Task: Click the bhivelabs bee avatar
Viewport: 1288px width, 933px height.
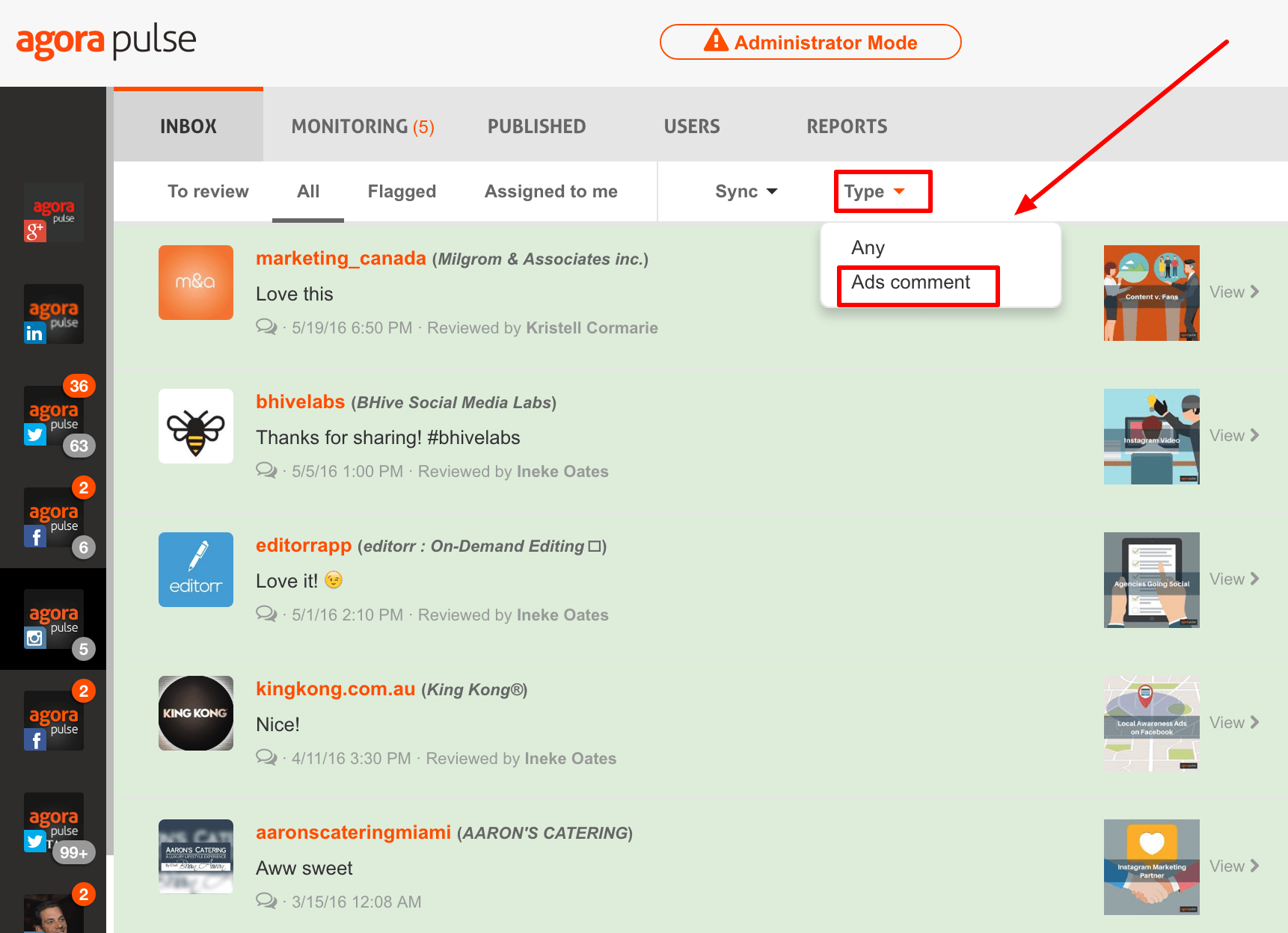Action: (196, 426)
